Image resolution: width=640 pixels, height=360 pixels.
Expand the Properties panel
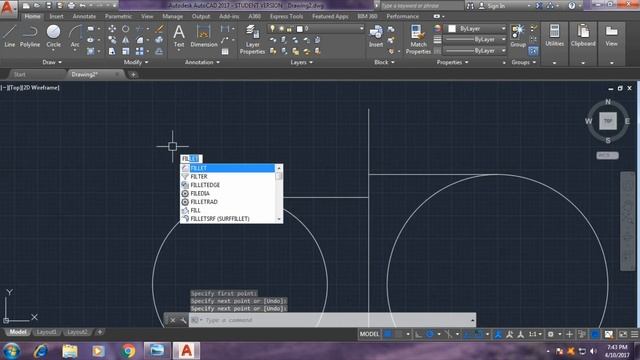click(452, 62)
